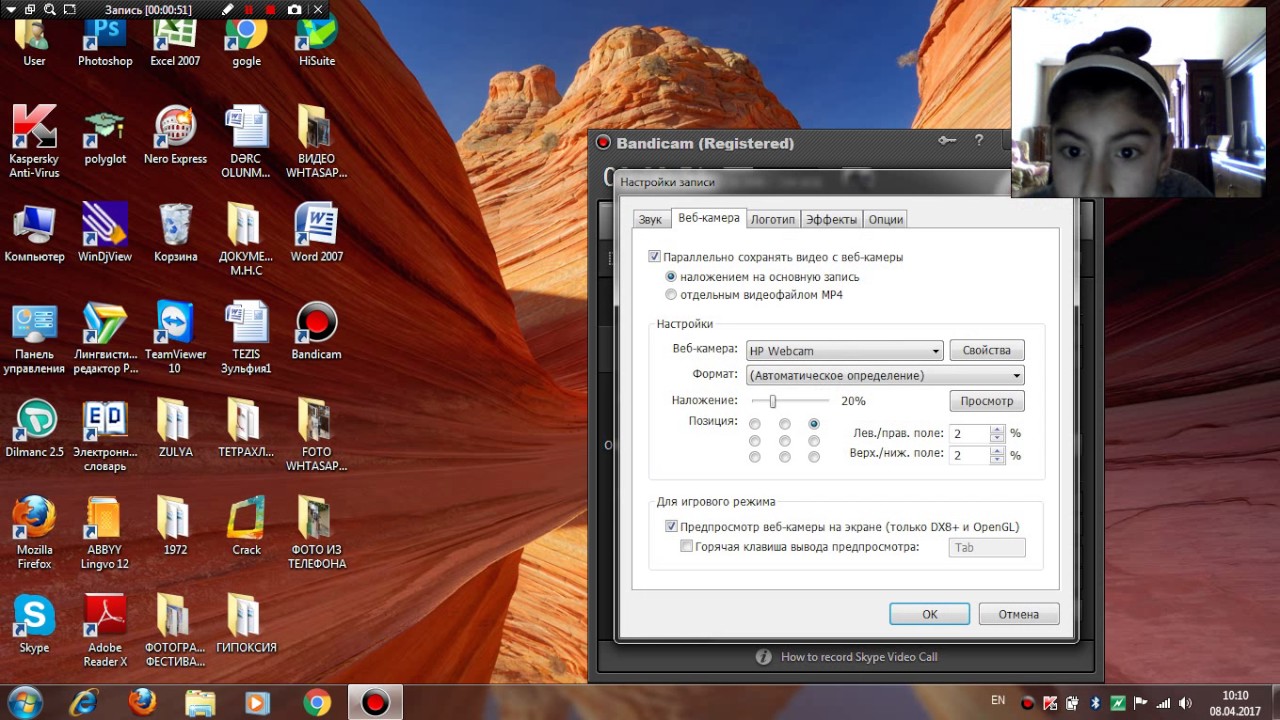
Task: Open Adobe Reader X desktop shortcut
Action: pyautogui.click(x=105, y=630)
